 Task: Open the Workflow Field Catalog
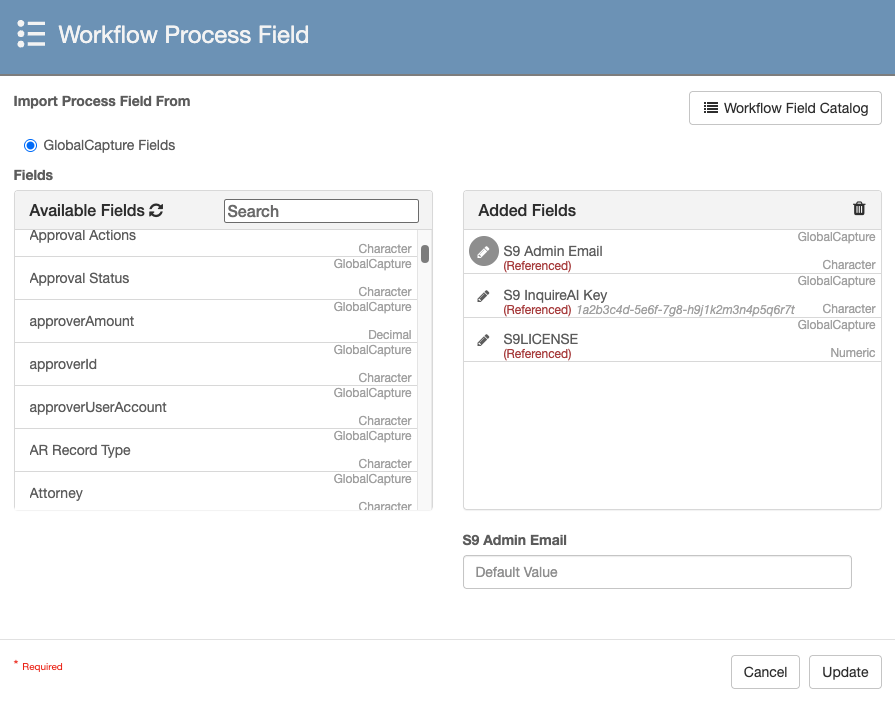pyautogui.click(x=785, y=108)
